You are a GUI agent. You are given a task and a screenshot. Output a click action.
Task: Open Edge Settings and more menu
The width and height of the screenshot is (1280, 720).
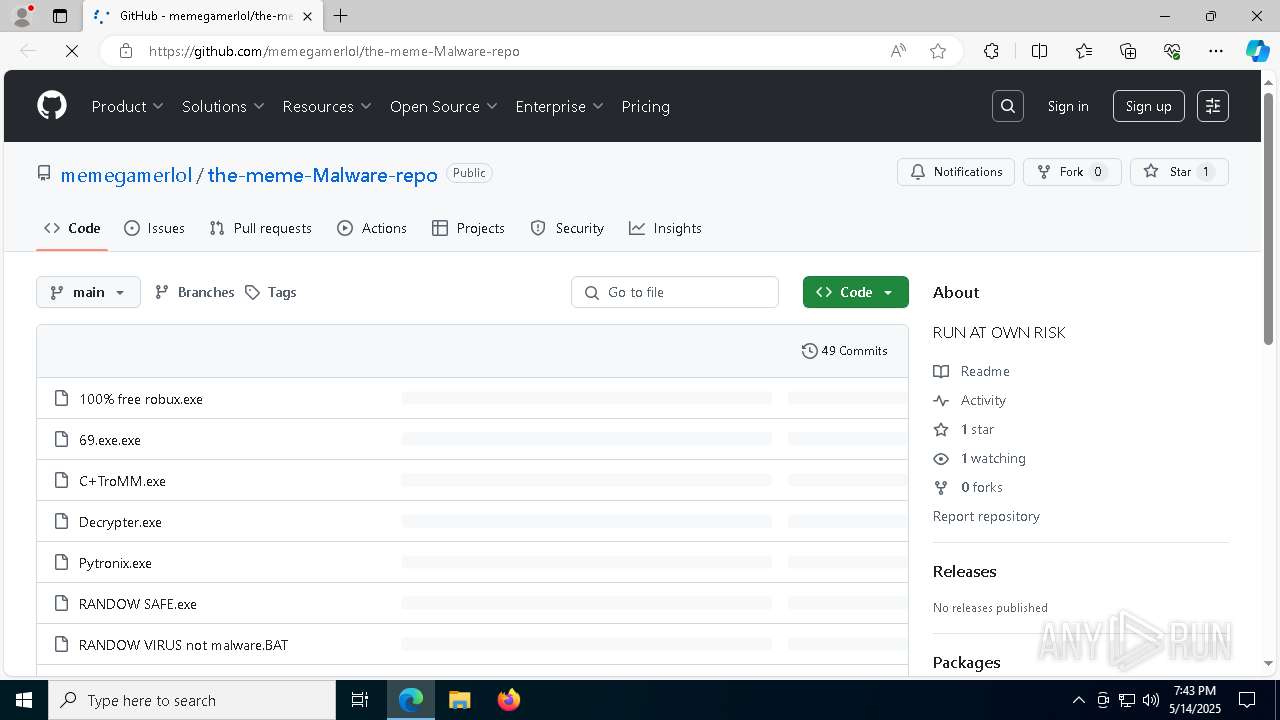[1216, 51]
